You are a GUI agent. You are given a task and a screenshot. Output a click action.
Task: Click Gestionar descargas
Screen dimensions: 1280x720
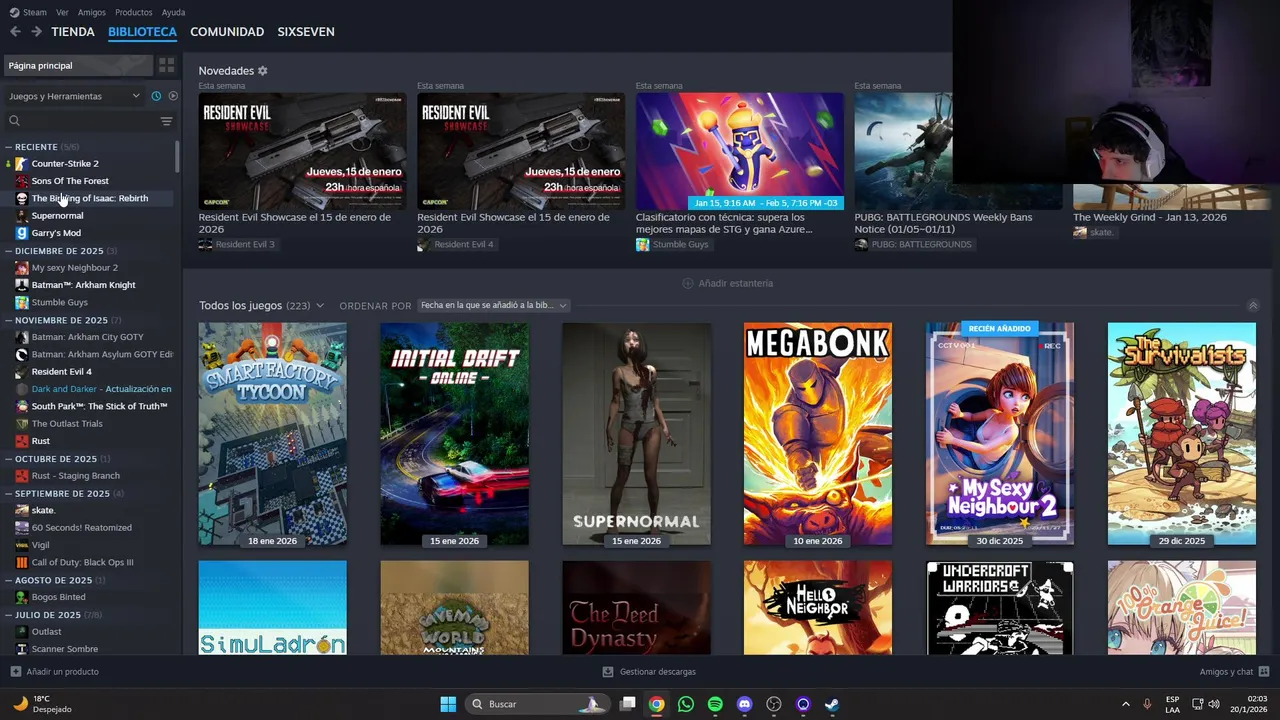(x=649, y=672)
